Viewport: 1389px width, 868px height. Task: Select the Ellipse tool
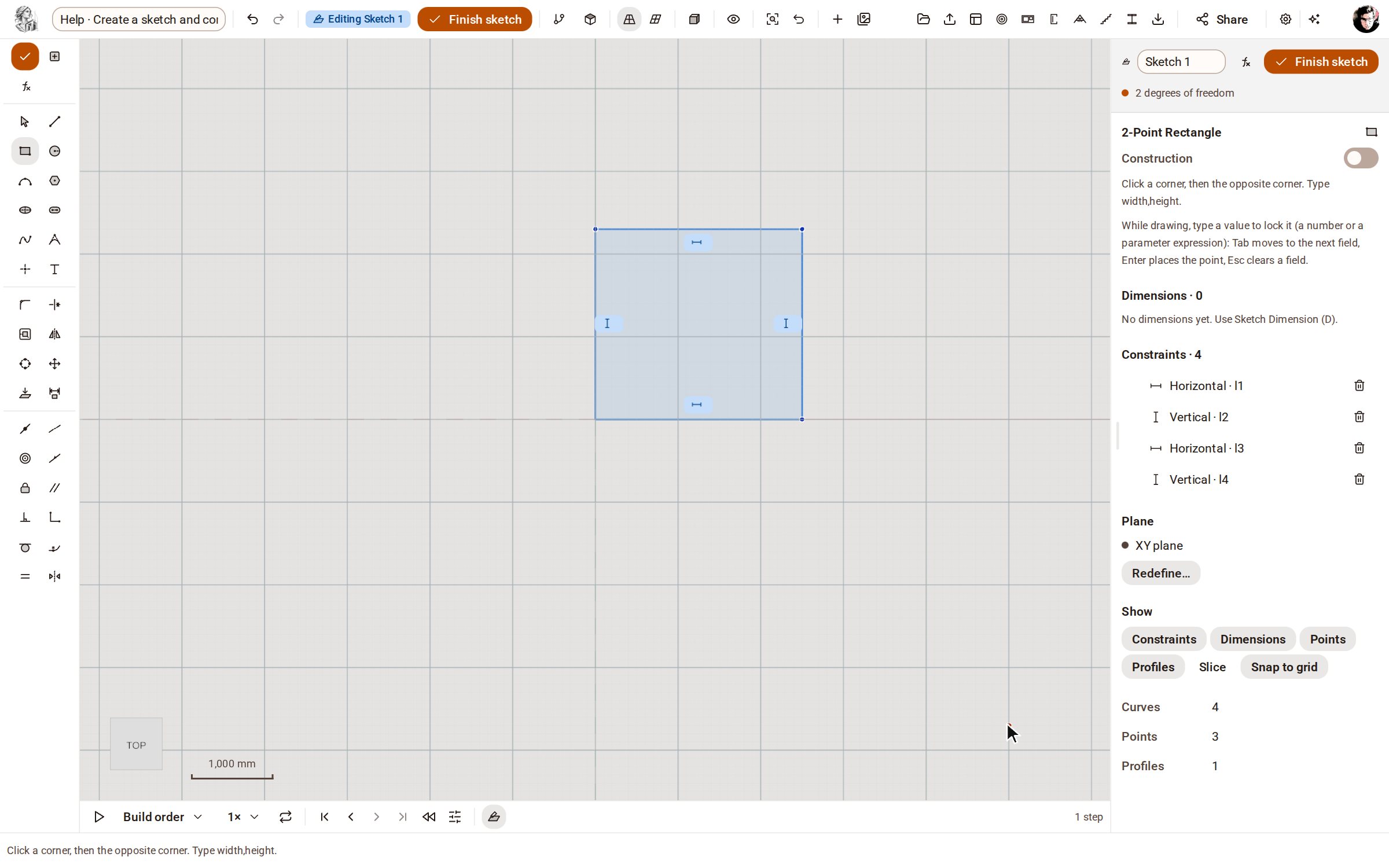[25, 210]
